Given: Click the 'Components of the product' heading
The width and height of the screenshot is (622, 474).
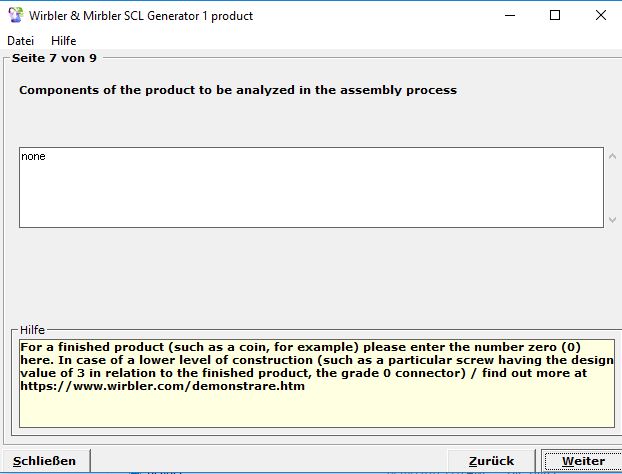Looking at the screenshot, I should click(x=238, y=90).
